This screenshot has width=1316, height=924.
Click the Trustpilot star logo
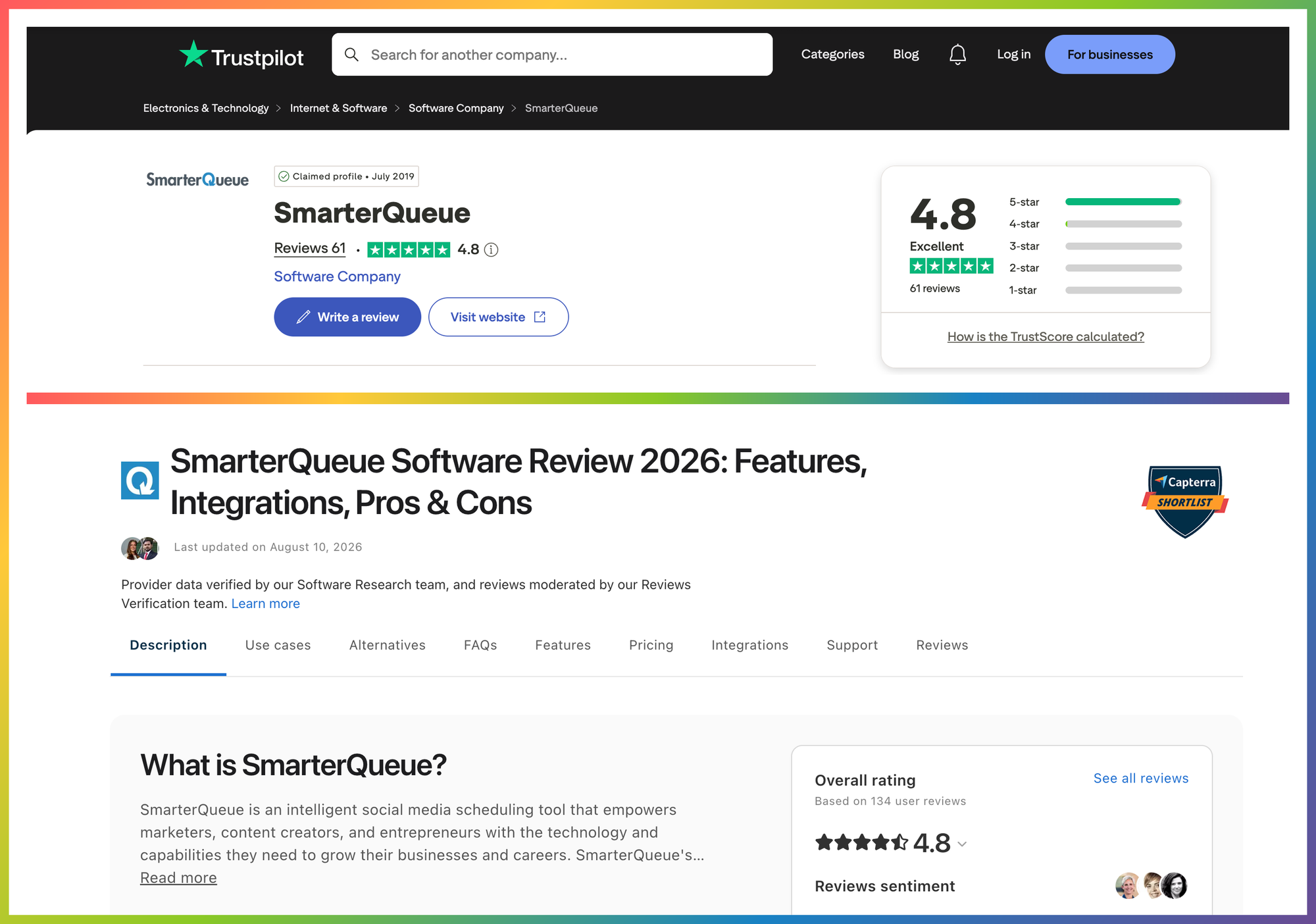click(x=193, y=54)
